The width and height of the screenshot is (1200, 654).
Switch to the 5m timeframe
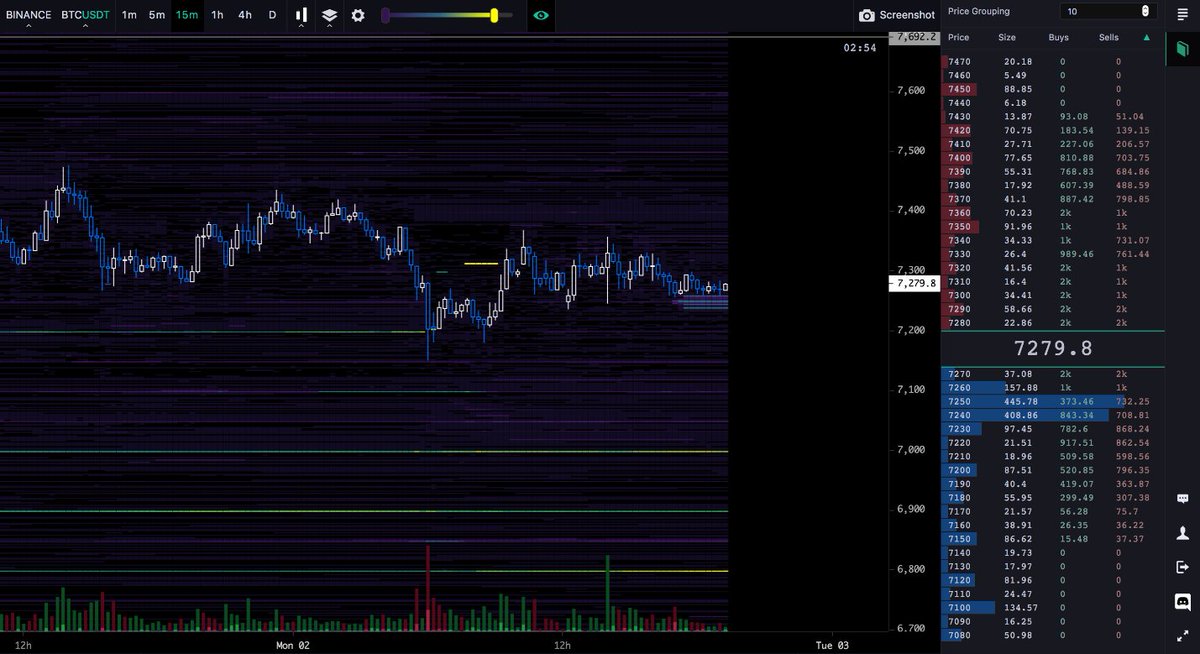(157, 15)
